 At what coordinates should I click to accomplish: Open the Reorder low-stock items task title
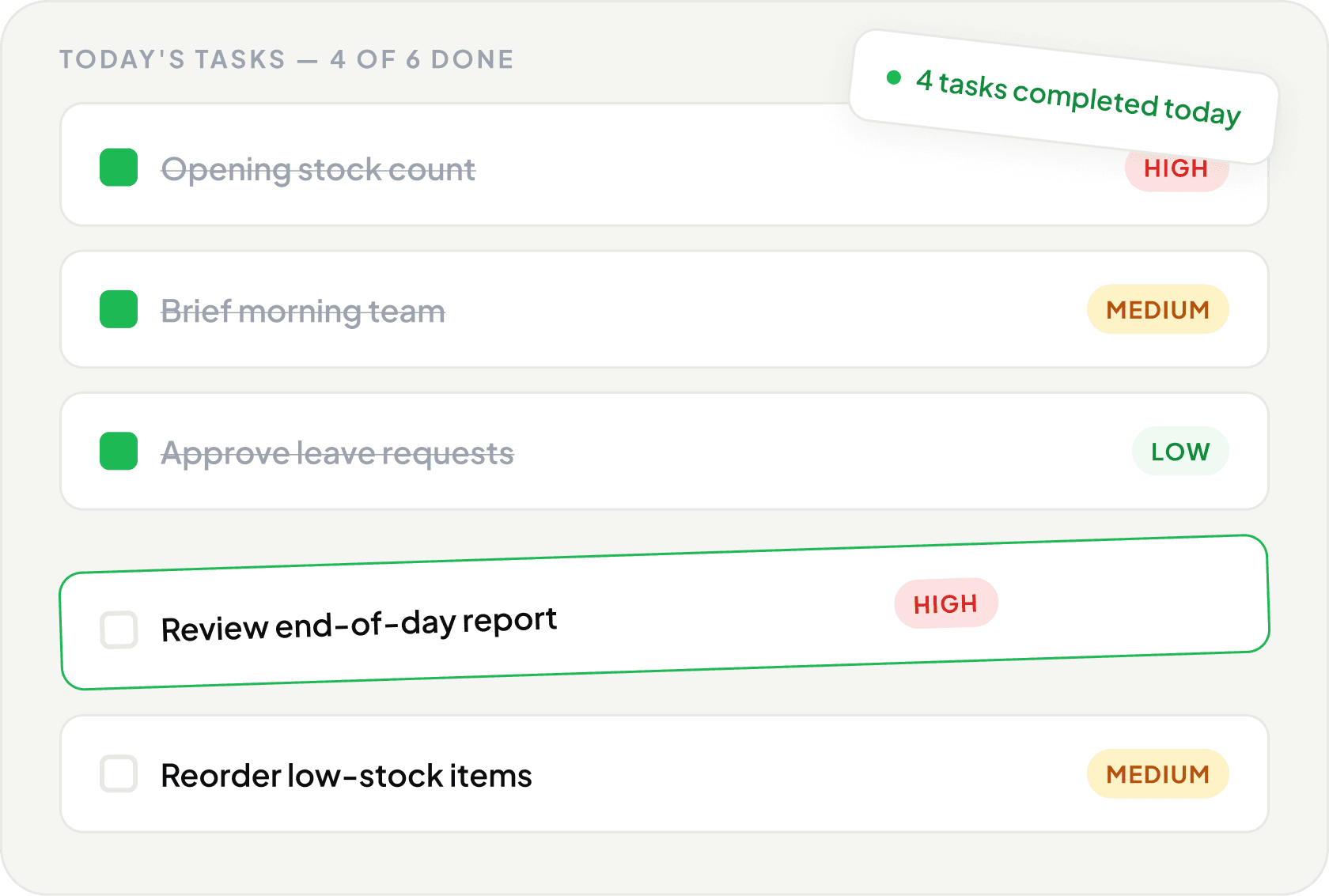[346, 776]
